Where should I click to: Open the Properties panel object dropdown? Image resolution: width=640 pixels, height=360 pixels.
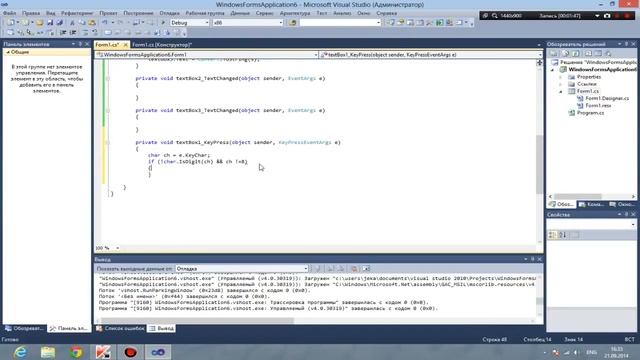coord(591,224)
